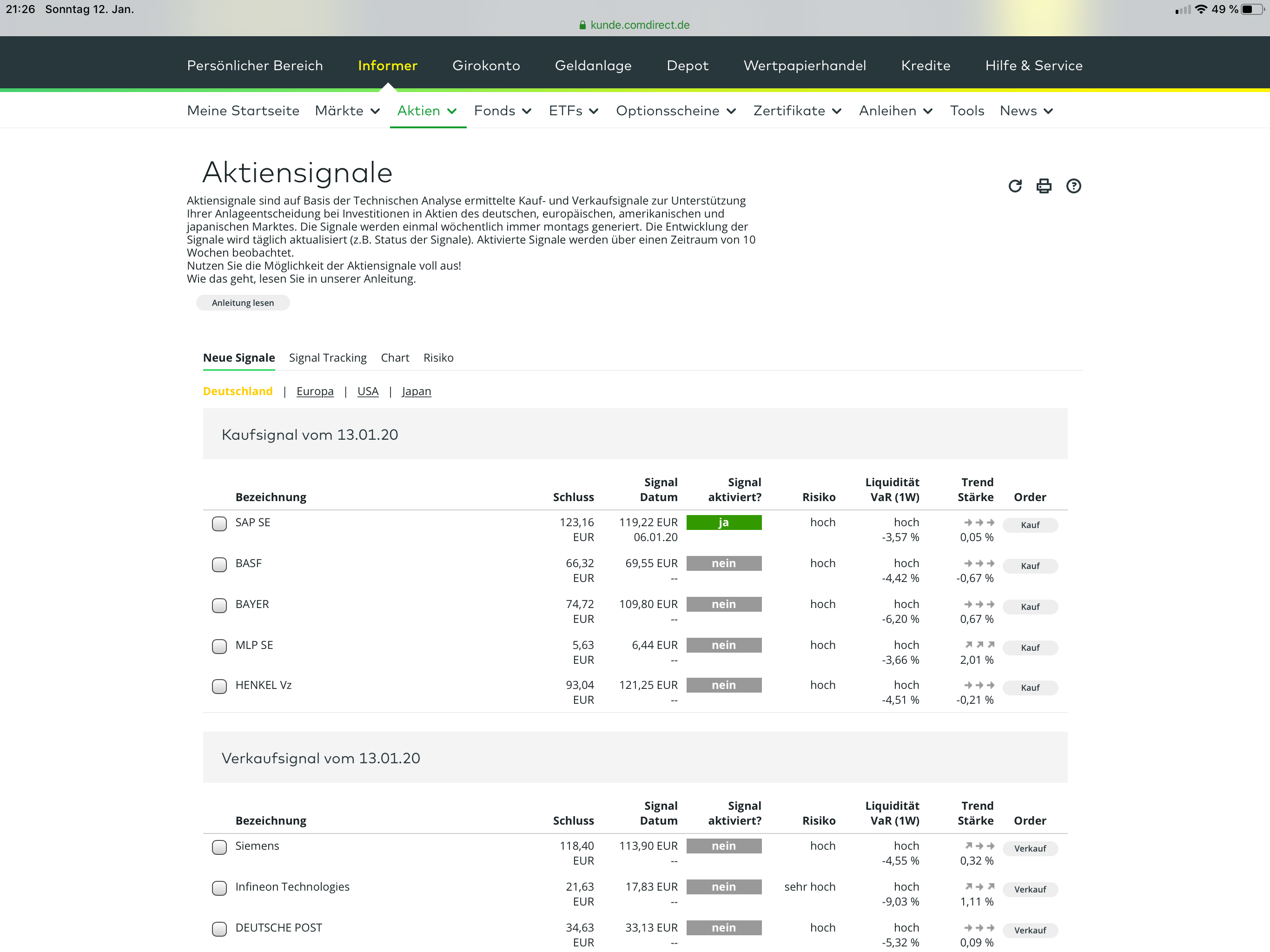Click the refresh page icon
The height and width of the screenshot is (952, 1270).
click(x=1014, y=186)
